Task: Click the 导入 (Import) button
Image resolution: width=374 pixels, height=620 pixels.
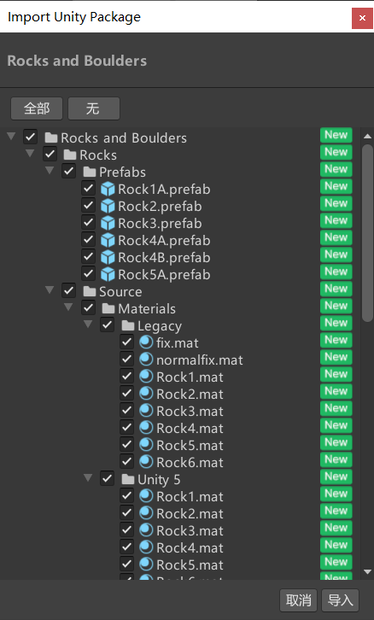Action: click(x=340, y=600)
